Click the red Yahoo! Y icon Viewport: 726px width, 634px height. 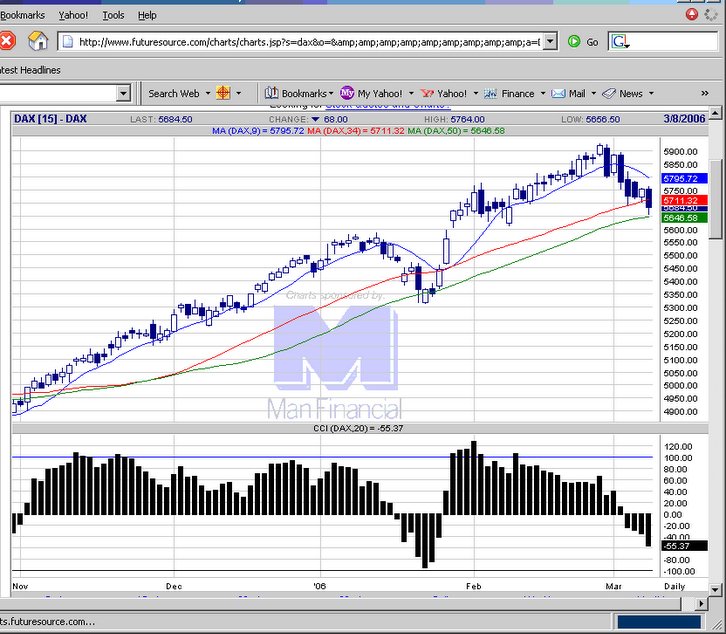tap(427, 94)
